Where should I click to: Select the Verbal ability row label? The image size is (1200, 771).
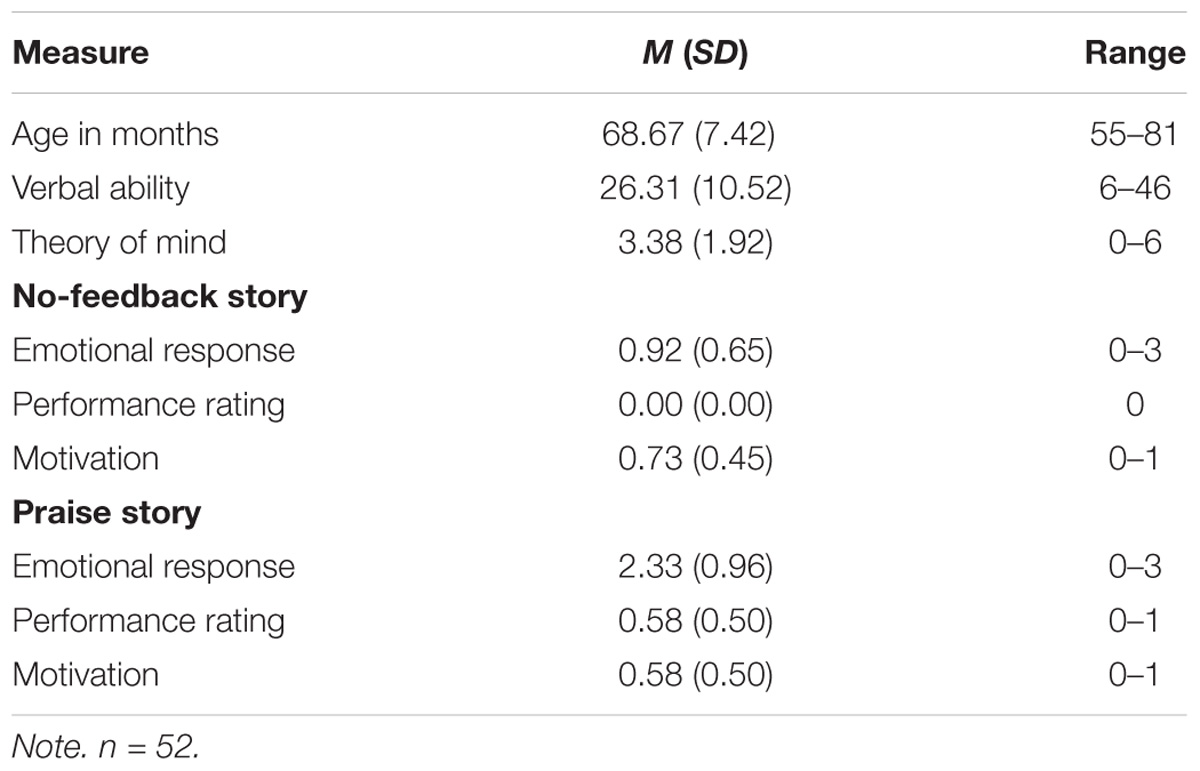[101, 189]
